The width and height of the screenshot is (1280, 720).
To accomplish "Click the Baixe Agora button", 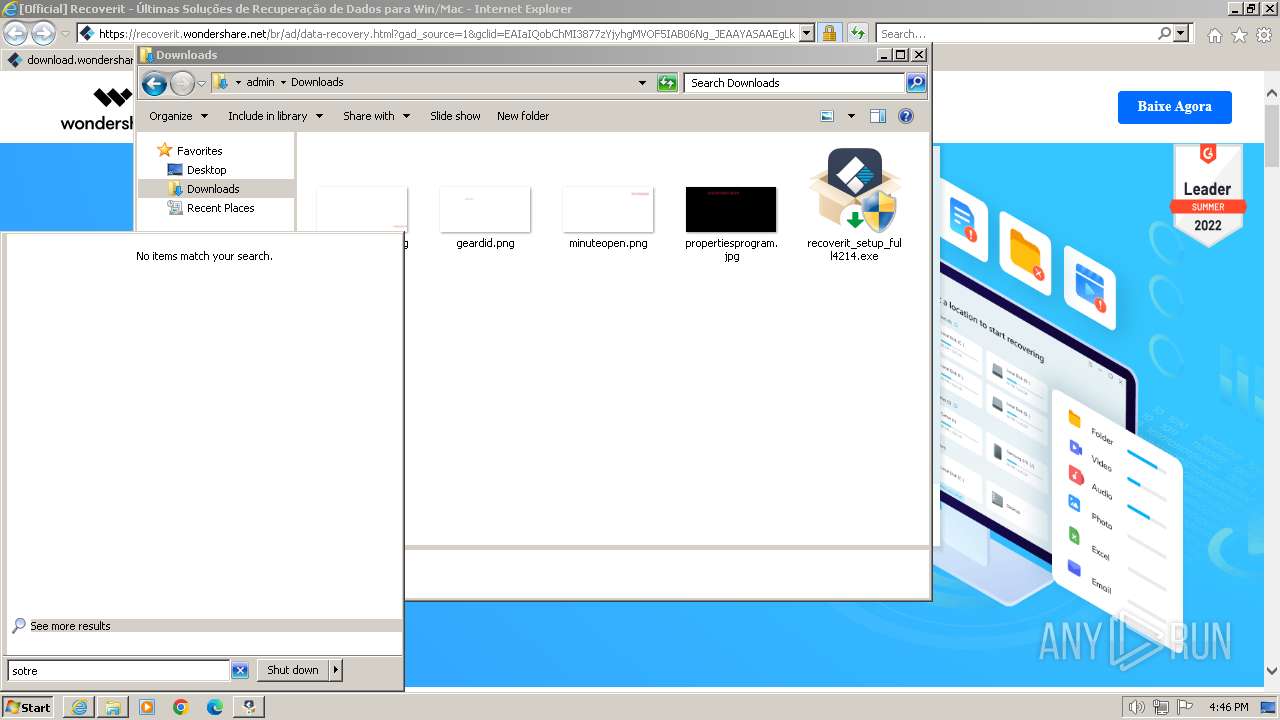I will pyautogui.click(x=1174, y=106).
